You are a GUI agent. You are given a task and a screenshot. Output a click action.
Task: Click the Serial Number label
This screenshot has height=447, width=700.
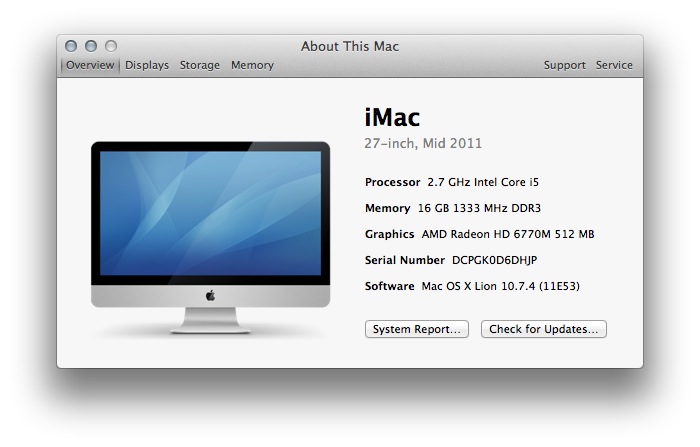404,260
